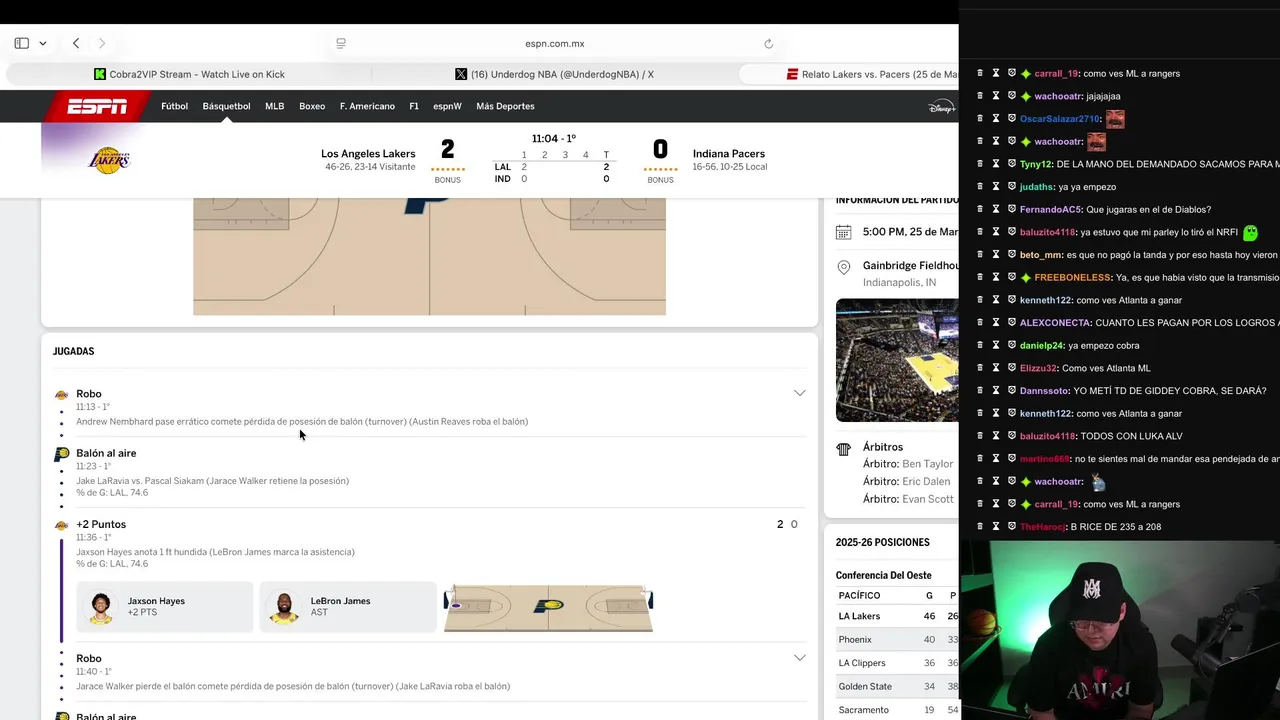Time out danielp24 with the hourglass icon
1280x720 pixels.
click(996, 345)
